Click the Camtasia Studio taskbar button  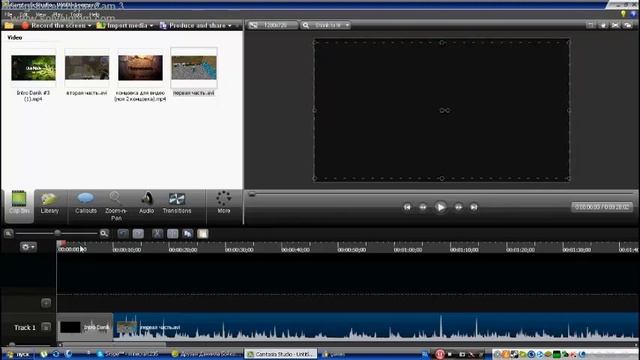tap(281, 354)
